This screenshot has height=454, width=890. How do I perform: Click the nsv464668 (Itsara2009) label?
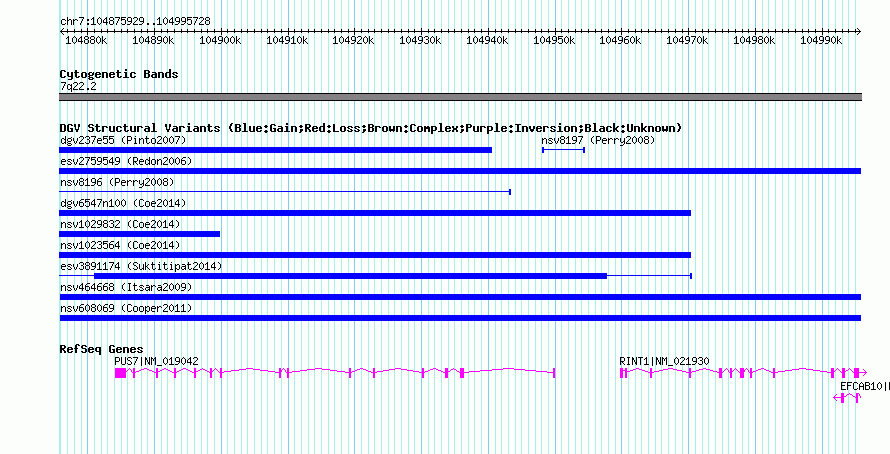click(126, 287)
